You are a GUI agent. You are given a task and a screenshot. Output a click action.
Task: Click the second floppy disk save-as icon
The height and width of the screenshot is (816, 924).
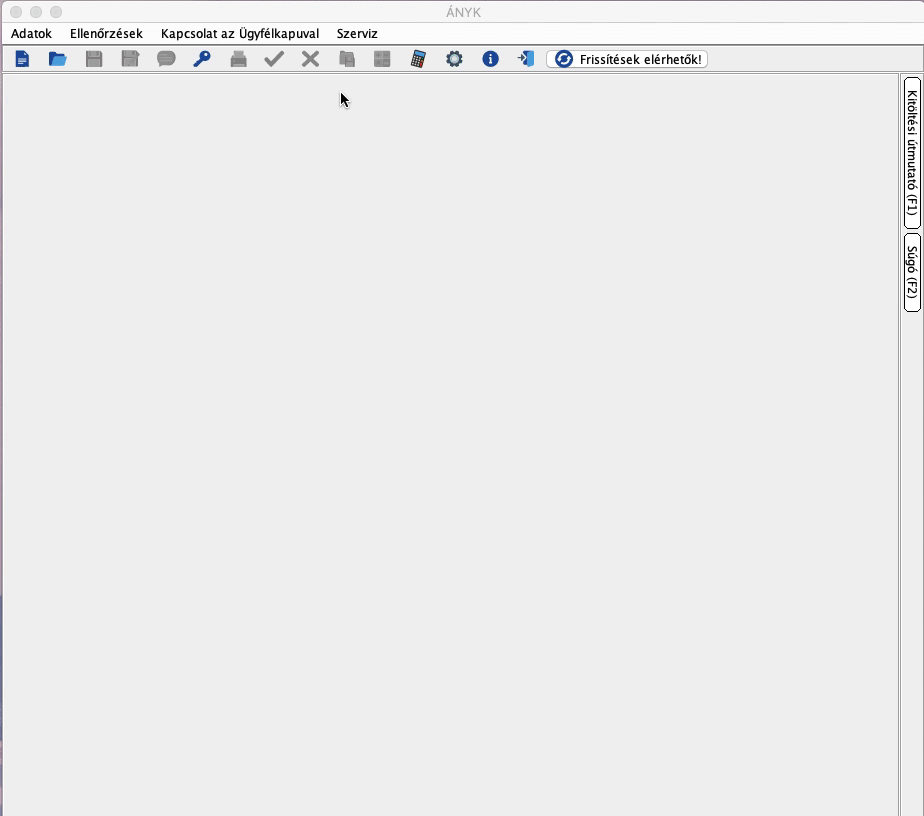pos(130,59)
